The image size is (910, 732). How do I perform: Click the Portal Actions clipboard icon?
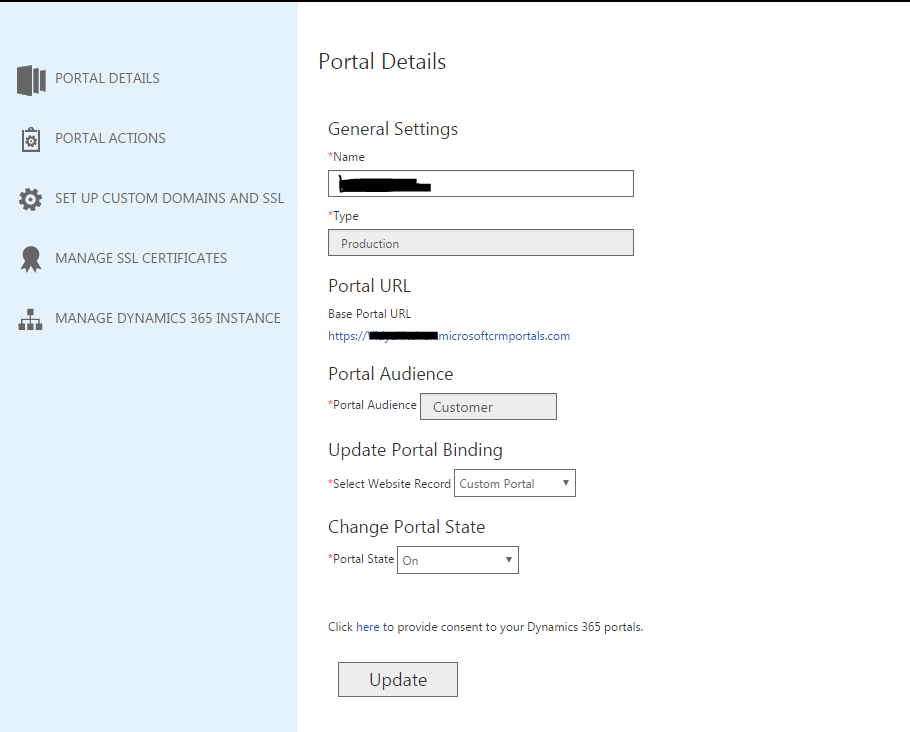(x=31, y=138)
